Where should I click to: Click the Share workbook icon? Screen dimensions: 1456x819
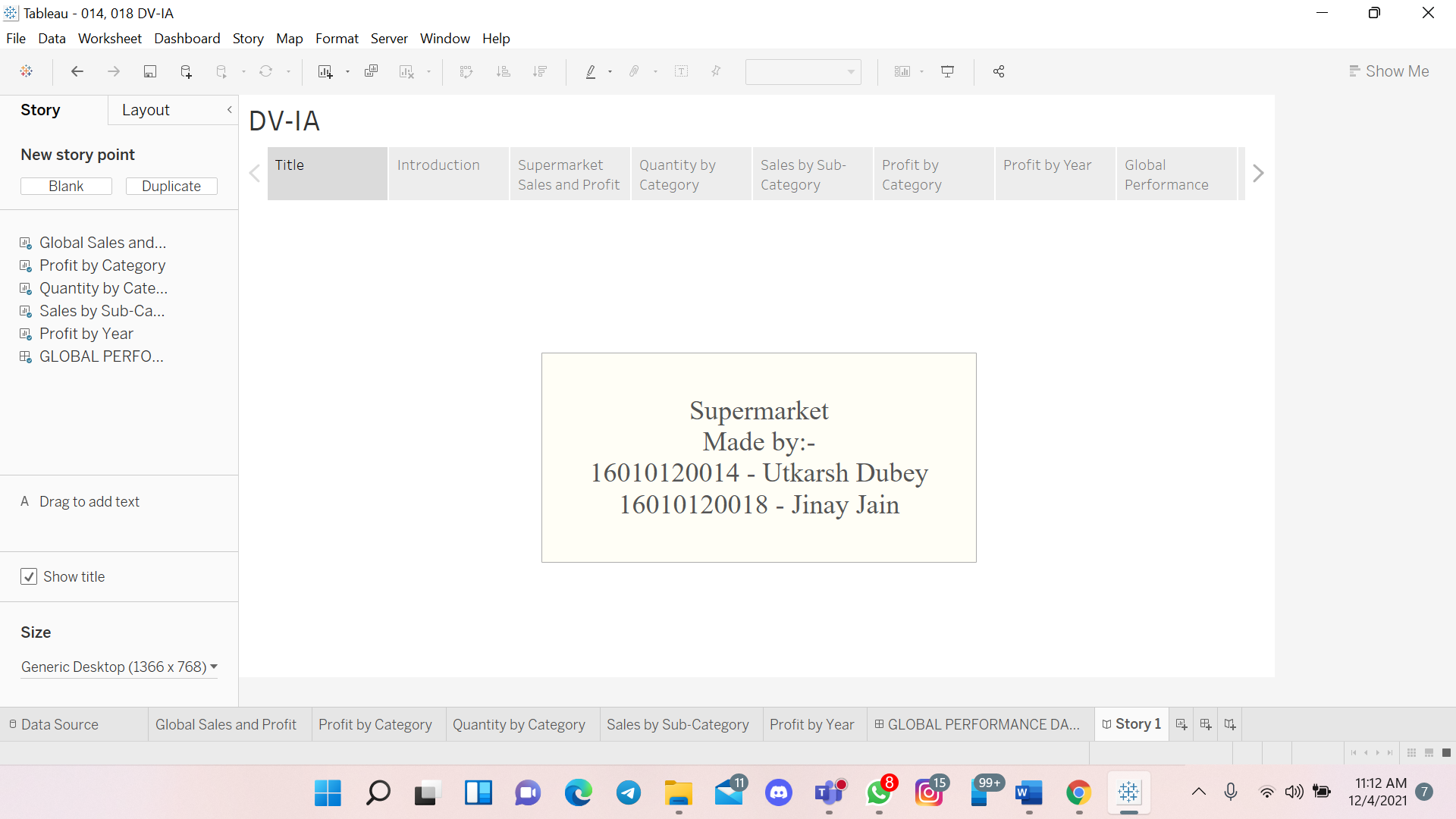pos(999,71)
